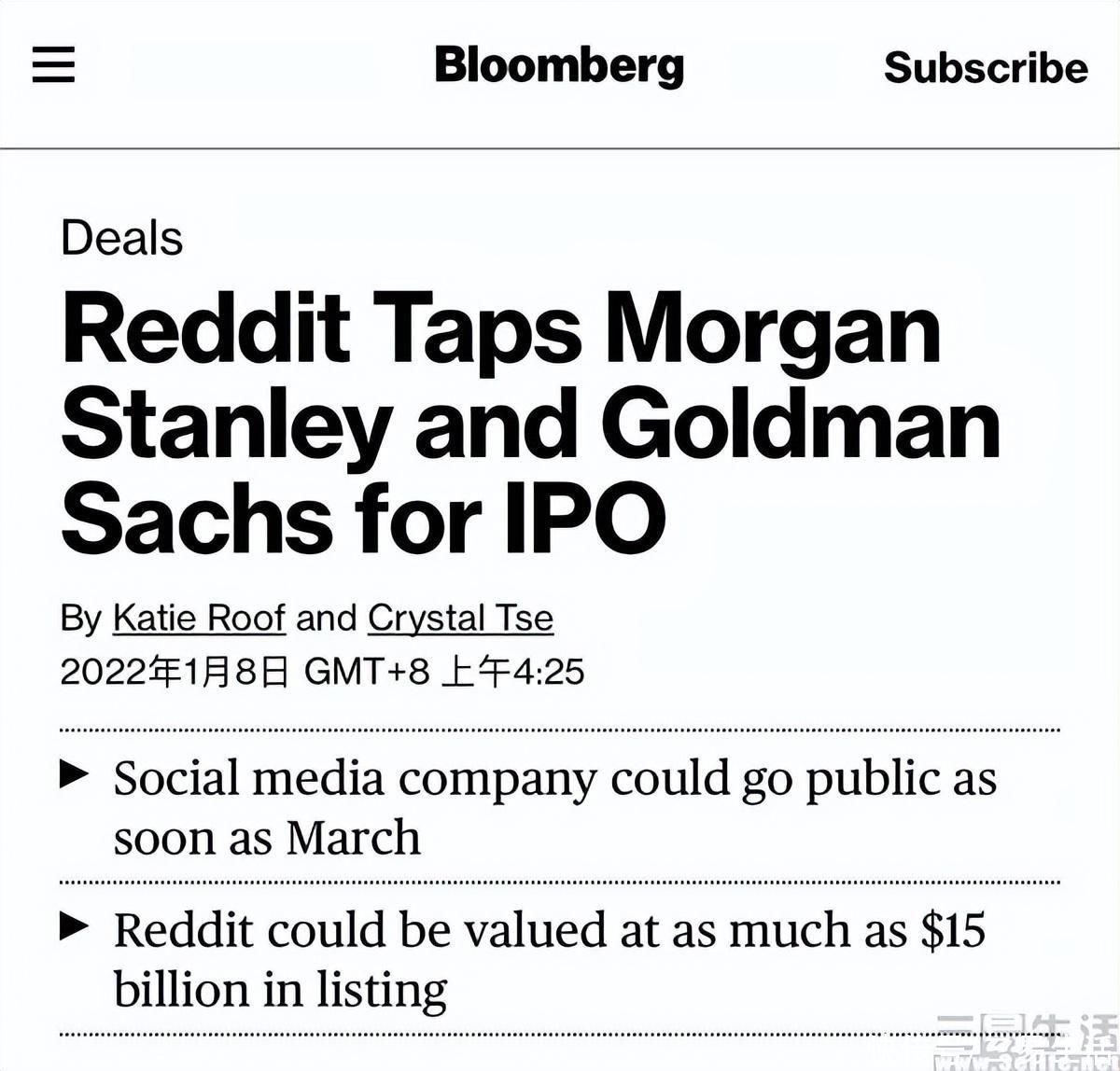Open the Deals section link
Screen dimensions: 1120x1071
click(x=121, y=237)
